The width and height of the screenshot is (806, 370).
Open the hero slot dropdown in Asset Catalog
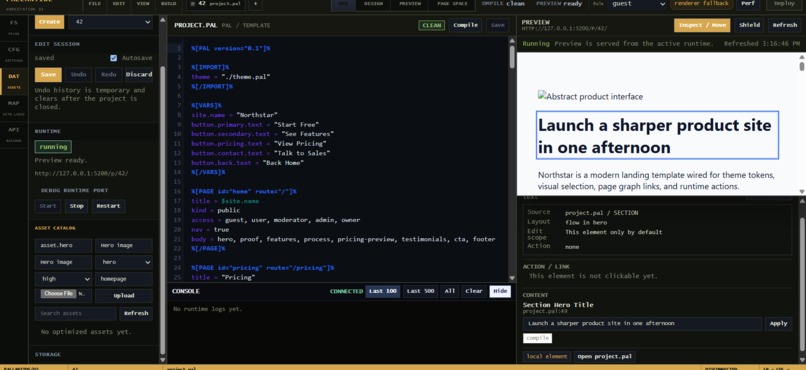124,262
